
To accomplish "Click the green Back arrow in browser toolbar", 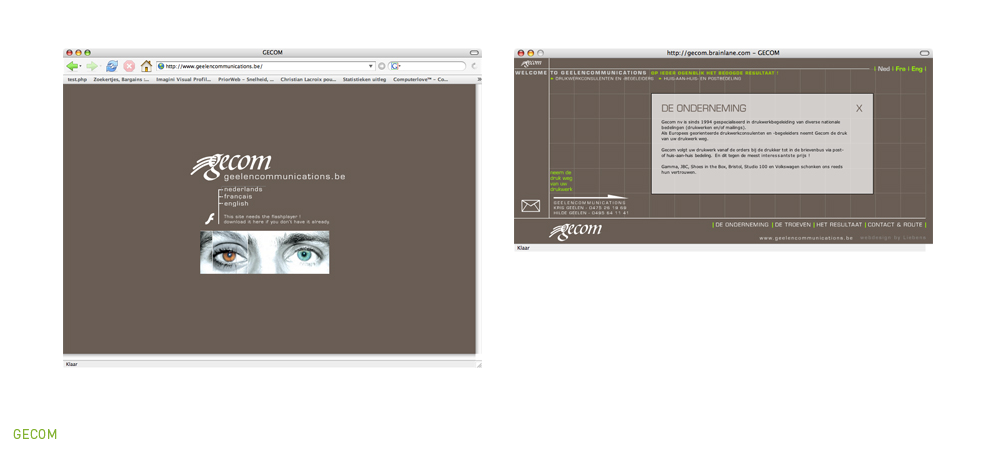I will 71,66.
